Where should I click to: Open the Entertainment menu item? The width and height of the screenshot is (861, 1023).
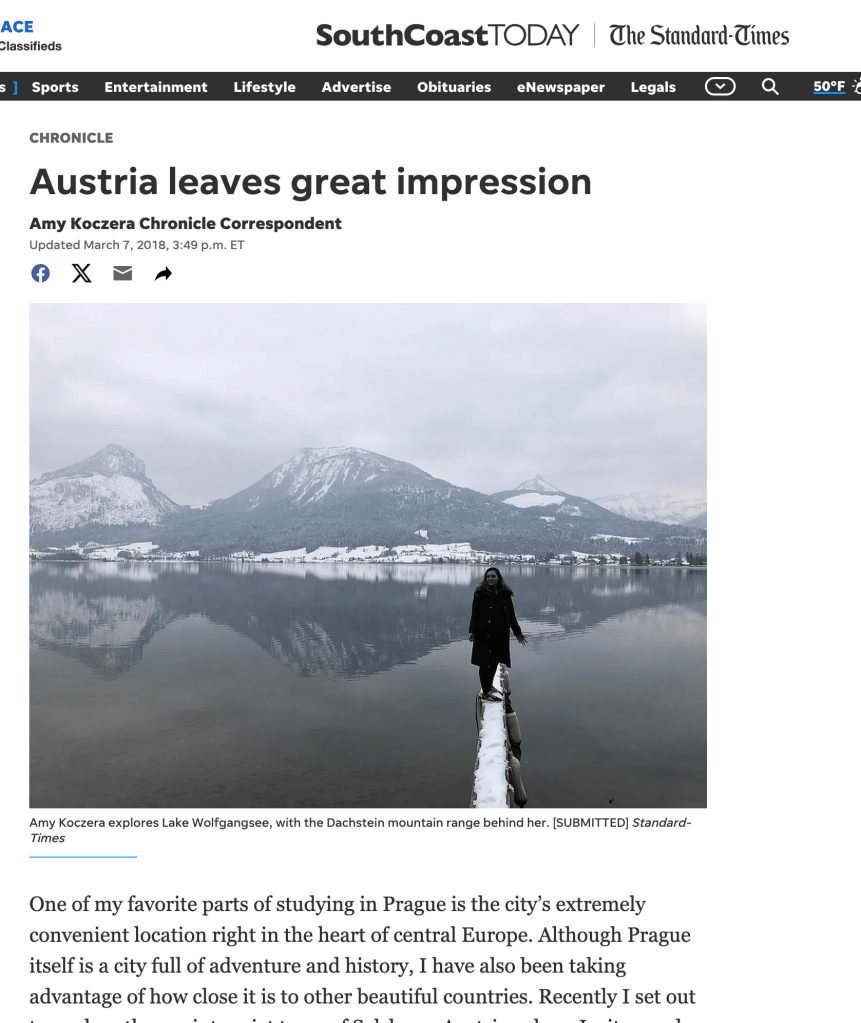156,87
